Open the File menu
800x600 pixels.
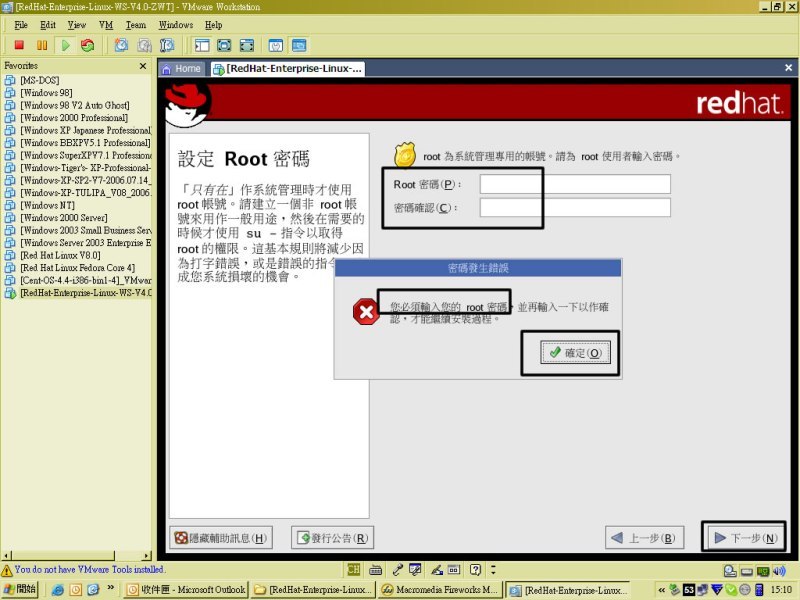point(21,24)
